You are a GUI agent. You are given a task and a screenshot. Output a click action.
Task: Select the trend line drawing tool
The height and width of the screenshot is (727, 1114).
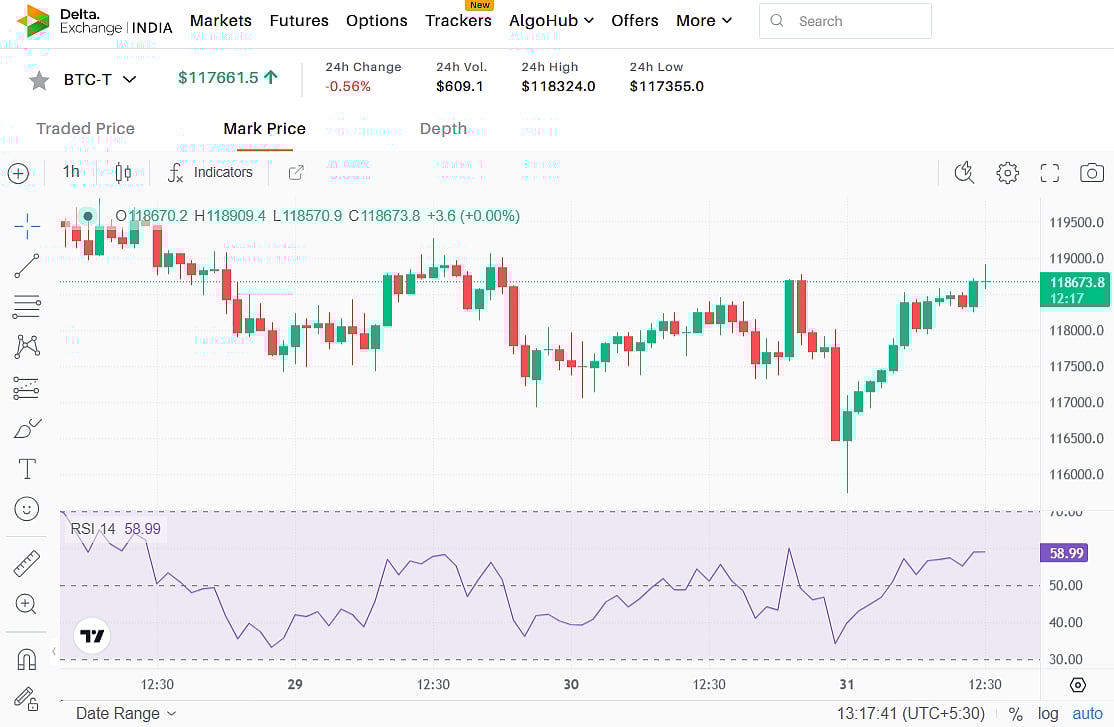[26, 266]
